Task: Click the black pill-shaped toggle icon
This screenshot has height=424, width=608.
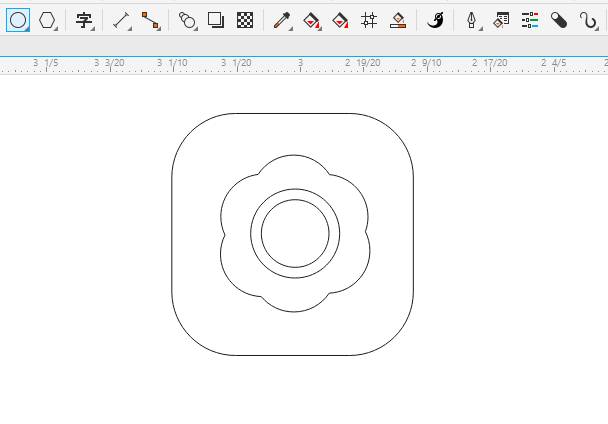Action: 559,20
